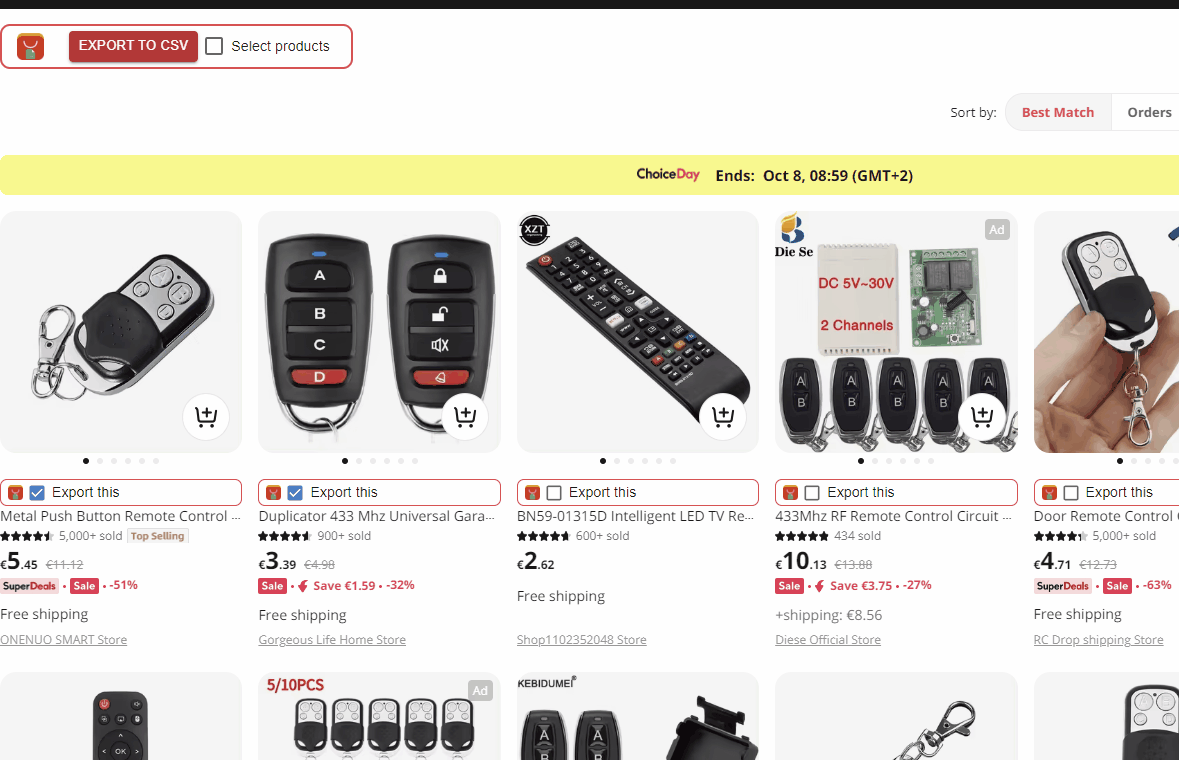Click the EXPORT TO CSV button

133,46
